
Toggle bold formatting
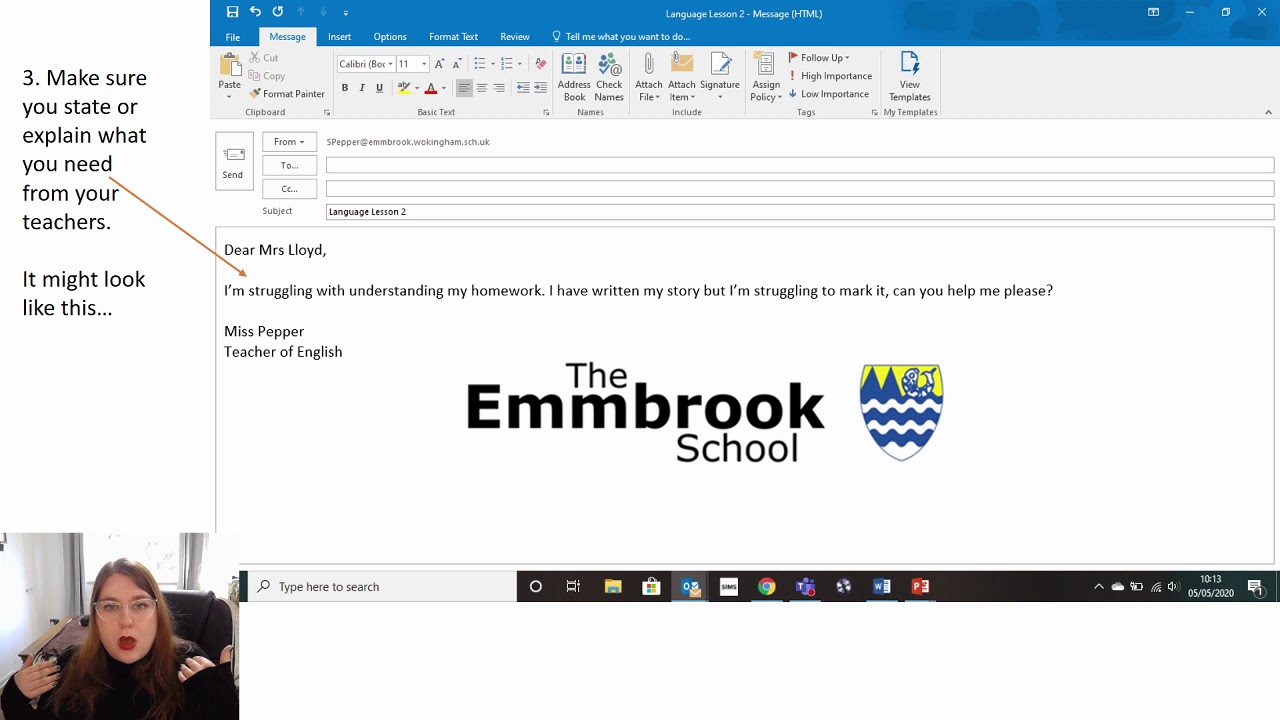(345, 88)
